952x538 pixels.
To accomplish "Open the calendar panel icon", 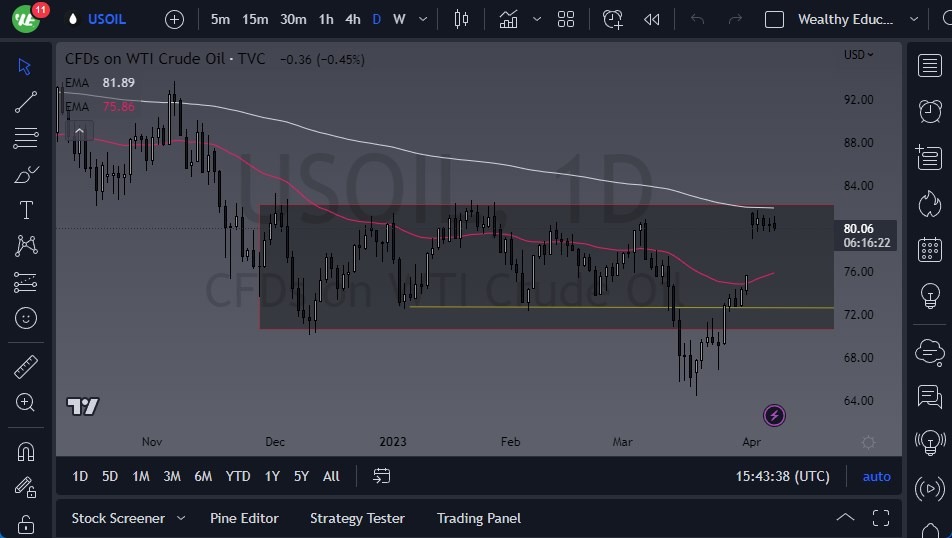I will click(929, 249).
